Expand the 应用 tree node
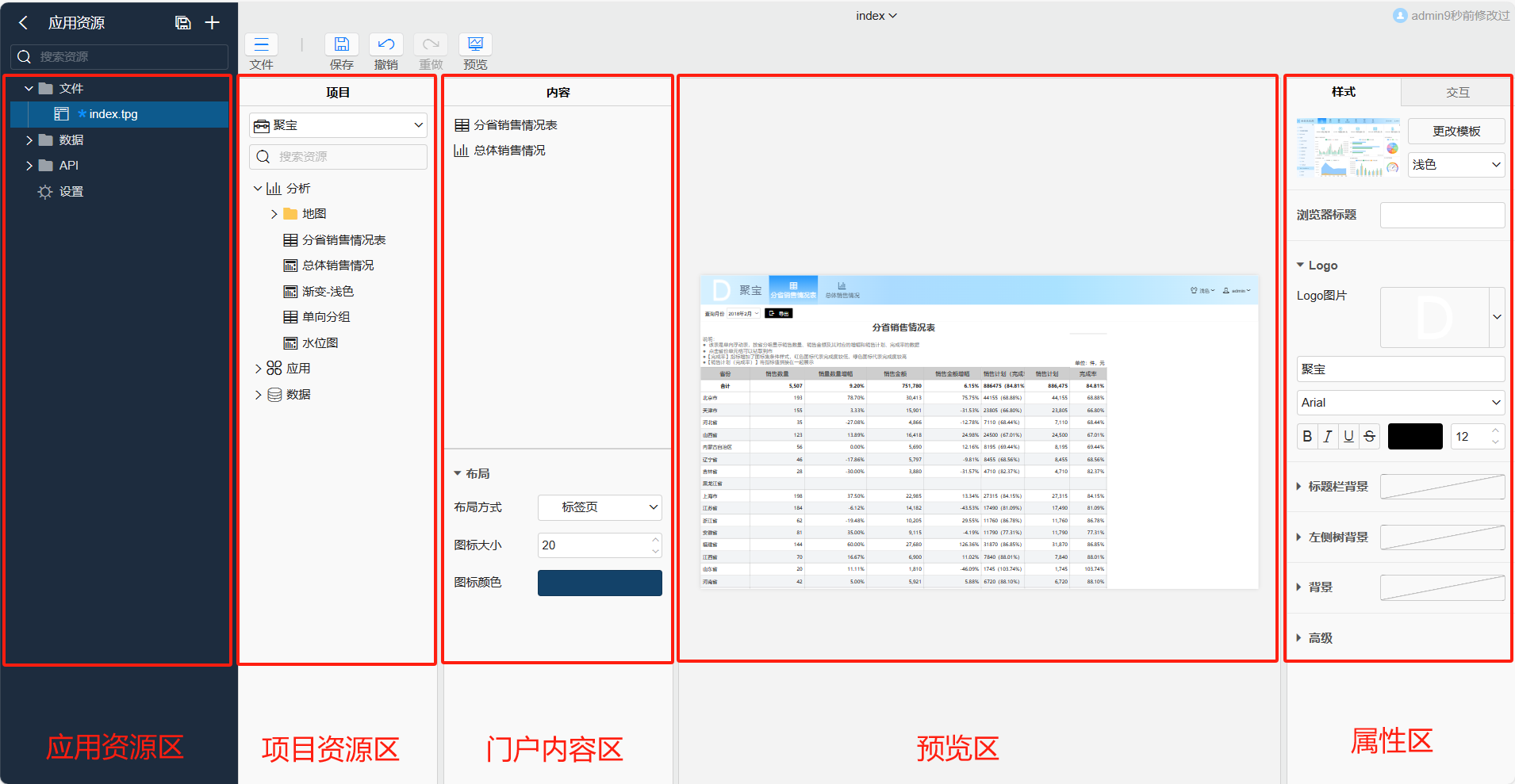The image size is (1515, 784). click(x=258, y=369)
